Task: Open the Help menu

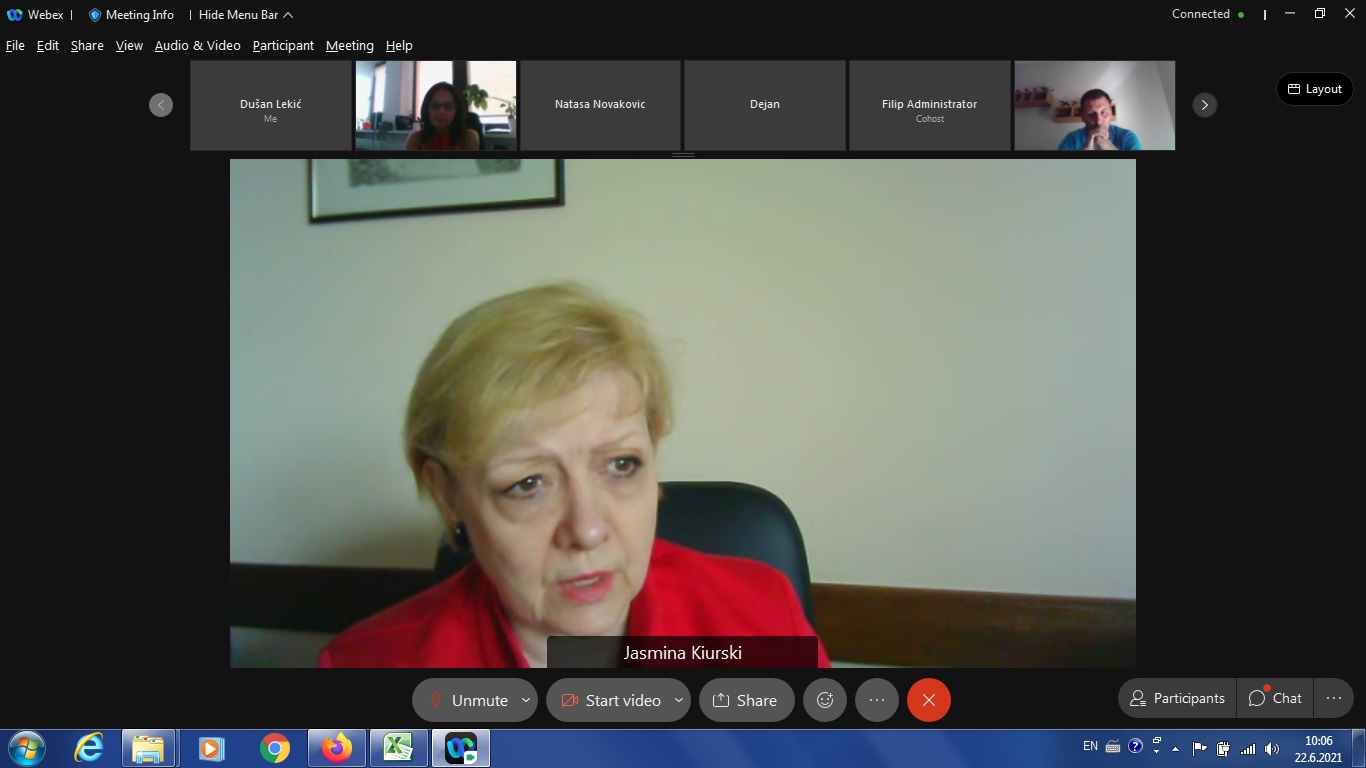Action: tap(399, 45)
